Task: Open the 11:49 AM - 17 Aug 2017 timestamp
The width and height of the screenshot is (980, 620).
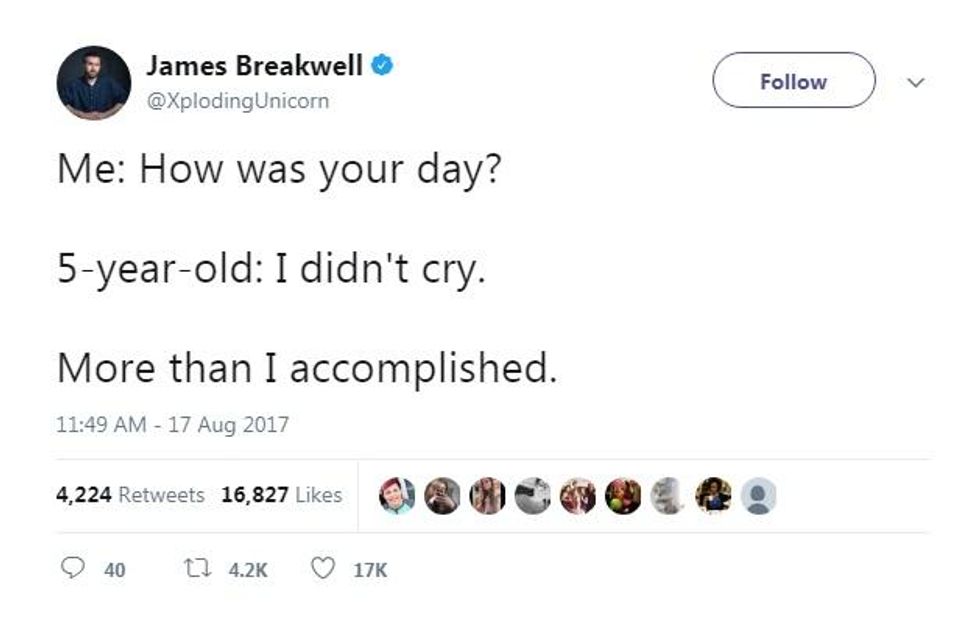Action: coord(173,425)
